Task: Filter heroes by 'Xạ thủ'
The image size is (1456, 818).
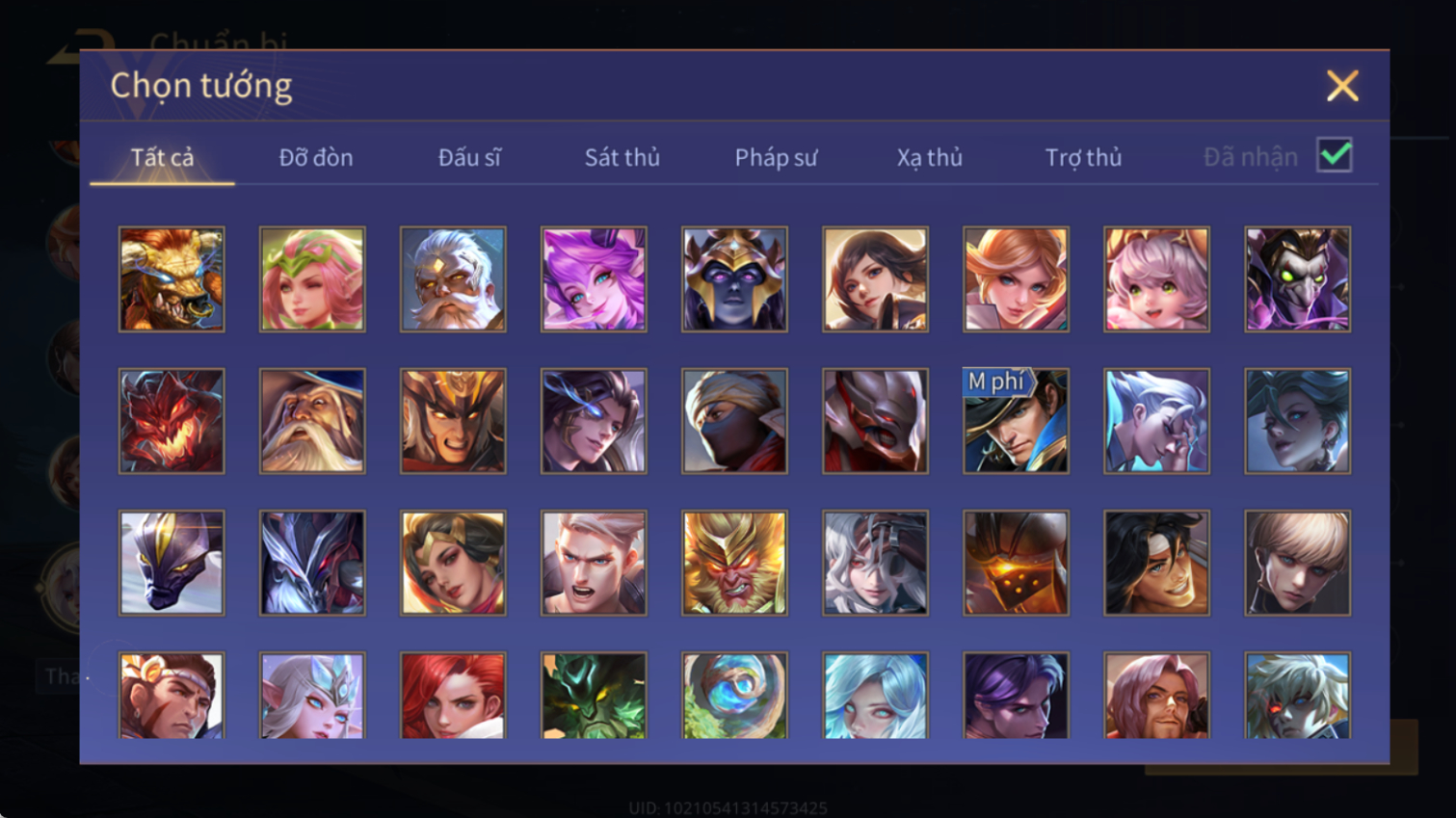Action: [930, 157]
